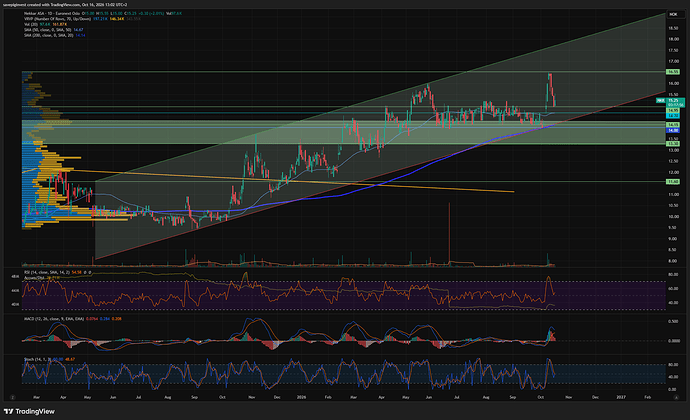
Task: Click the 2027 label on time axis
Action: 620,397
